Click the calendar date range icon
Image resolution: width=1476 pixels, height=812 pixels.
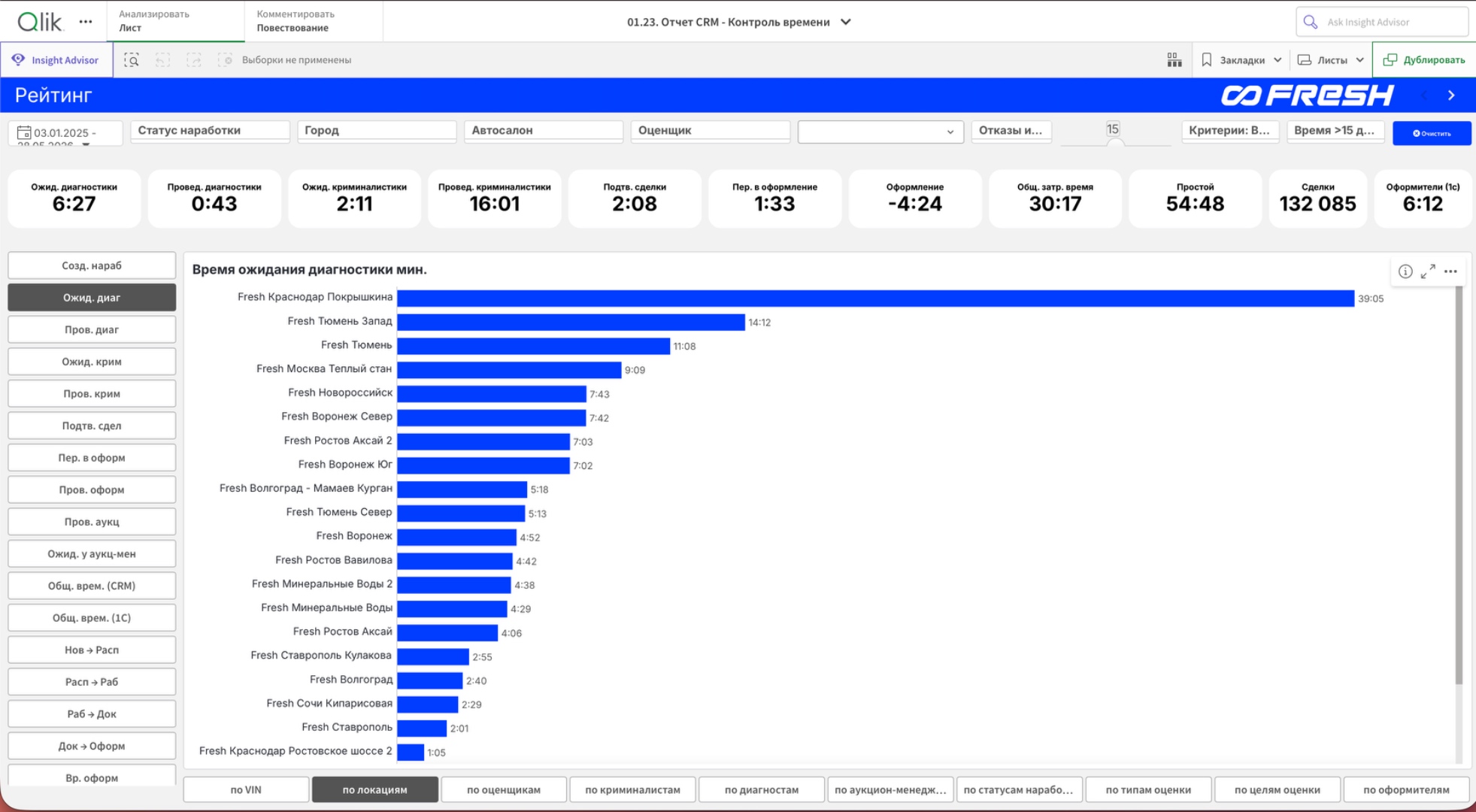(x=23, y=132)
